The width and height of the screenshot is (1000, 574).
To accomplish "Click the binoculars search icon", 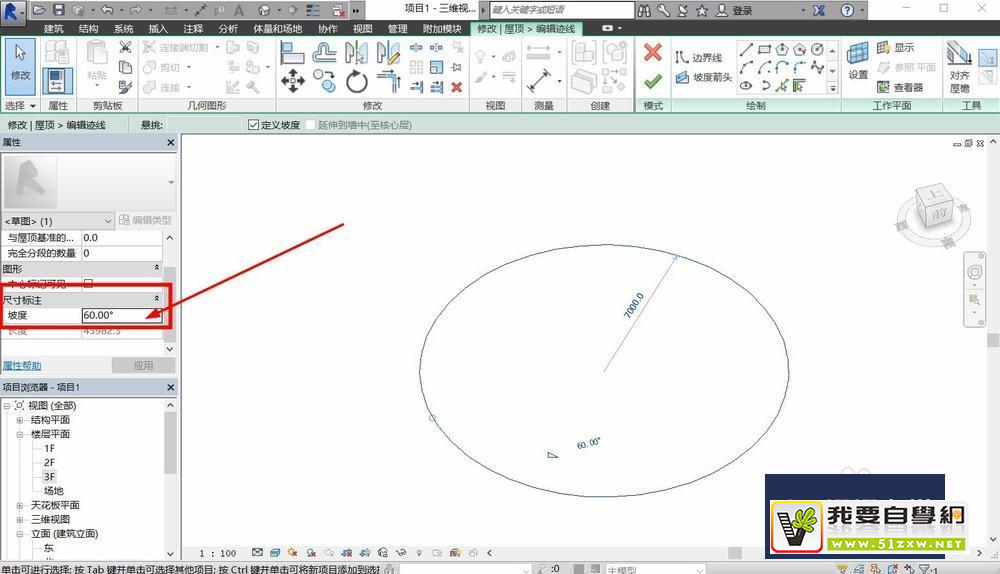I will coord(644,10).
